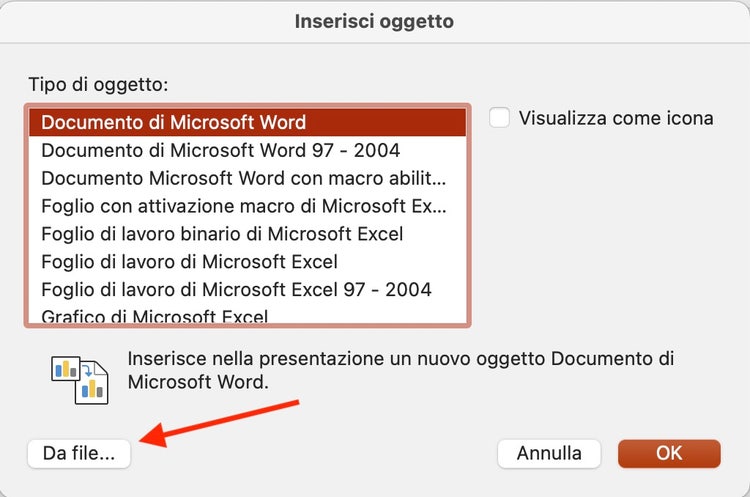Select Foglio di lavoro Excel 97 - 2004
Image resolution: width=750 pixels, height=497 pixels.
[x=236, y=290]
